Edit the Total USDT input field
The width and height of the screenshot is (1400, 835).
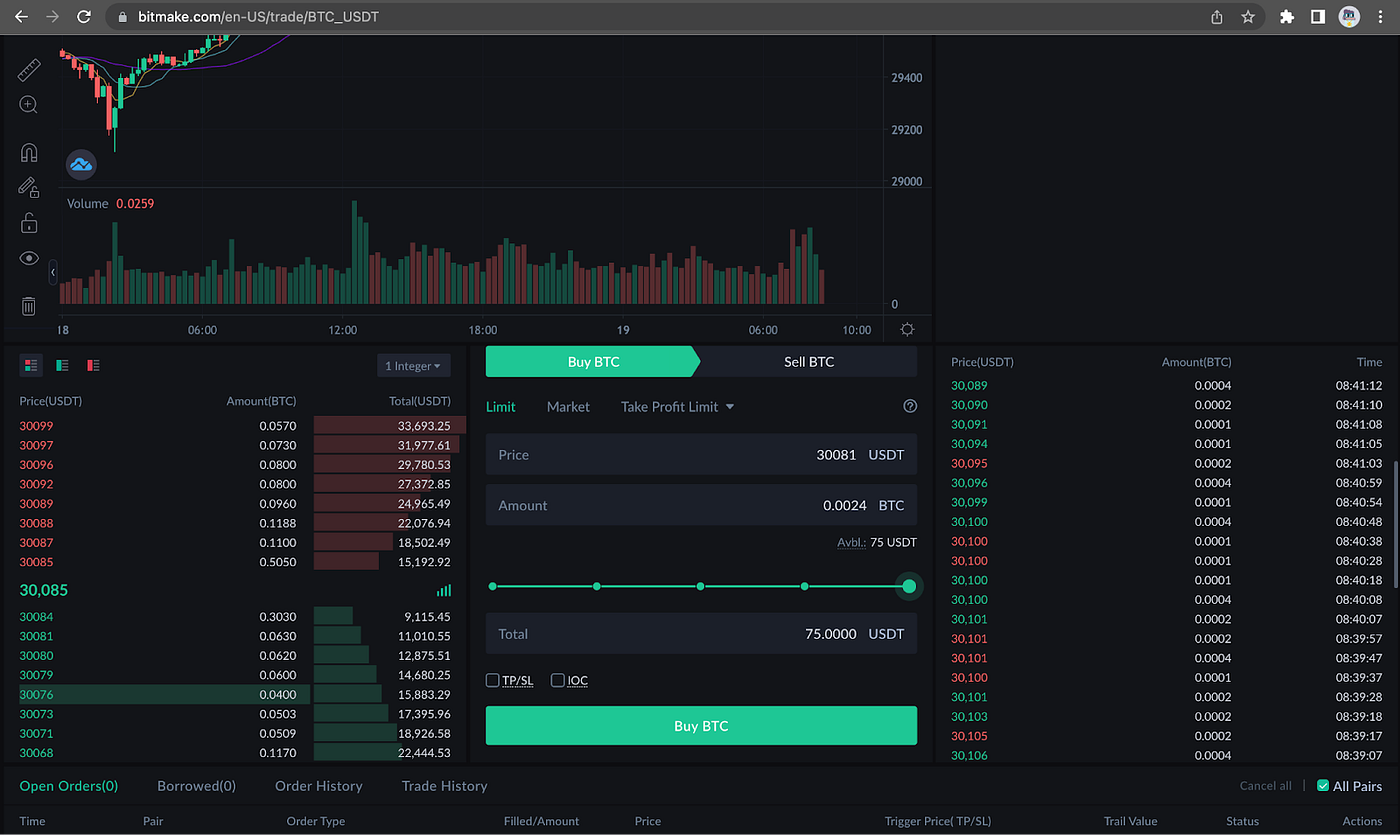(701, 634)
